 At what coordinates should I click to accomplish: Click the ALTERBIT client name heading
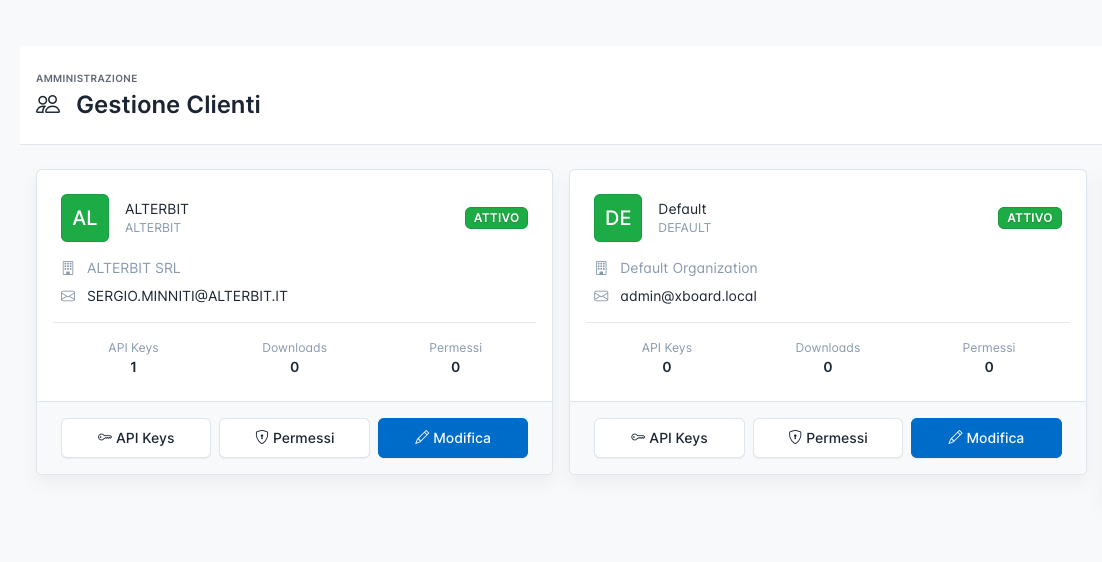pos(157,209)
